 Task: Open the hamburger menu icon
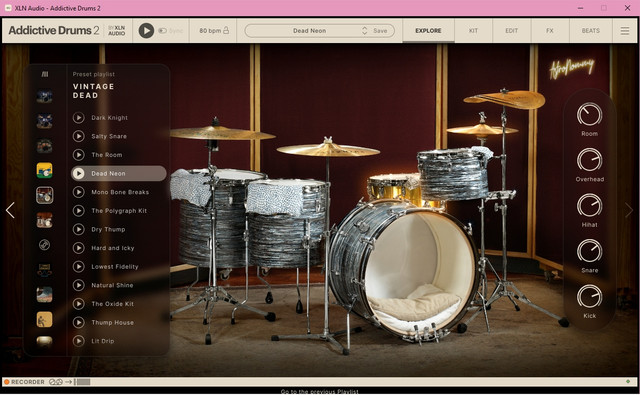tap(624, 31)
